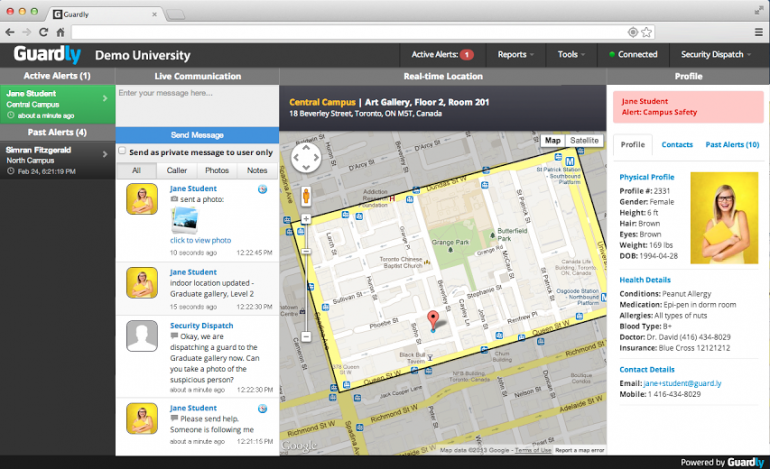Expand the Reports dropdown
This screenshot has width=770, height=469.
tap(515, 54)
